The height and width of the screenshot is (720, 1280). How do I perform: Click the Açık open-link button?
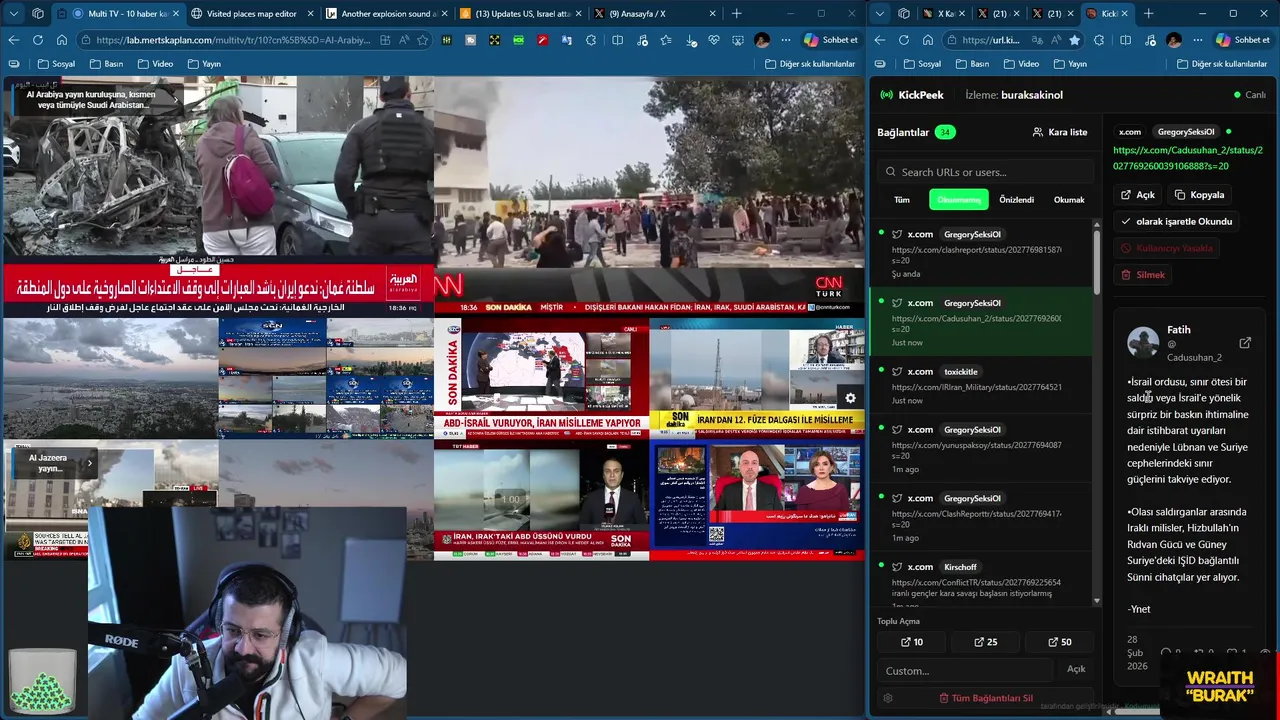point(1138,195)
